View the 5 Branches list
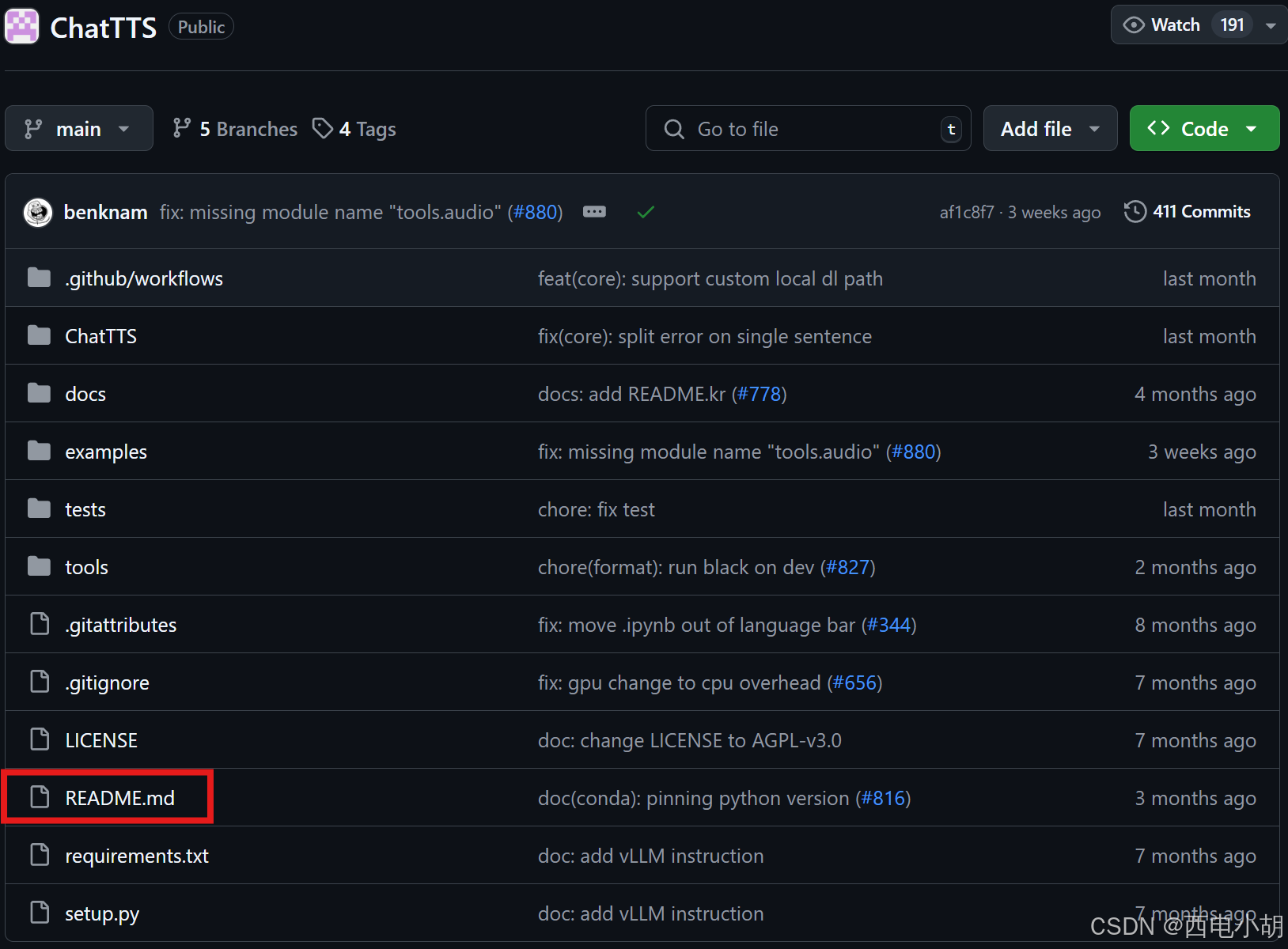 click(x=236, y=129)
